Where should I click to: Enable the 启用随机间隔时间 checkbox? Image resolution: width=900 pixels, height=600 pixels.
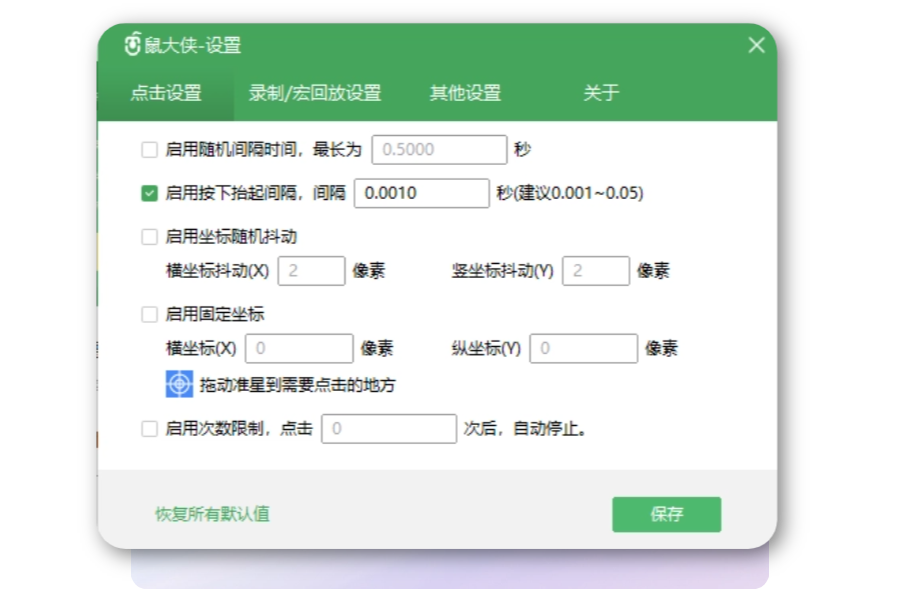tap(149, 150)
